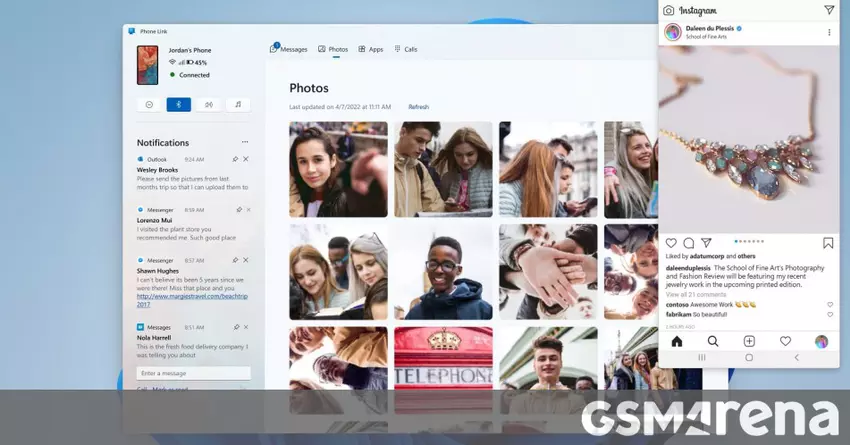View all 21 comments link
850x445 pixels.
pyautogui.click(x=696, y=294)
